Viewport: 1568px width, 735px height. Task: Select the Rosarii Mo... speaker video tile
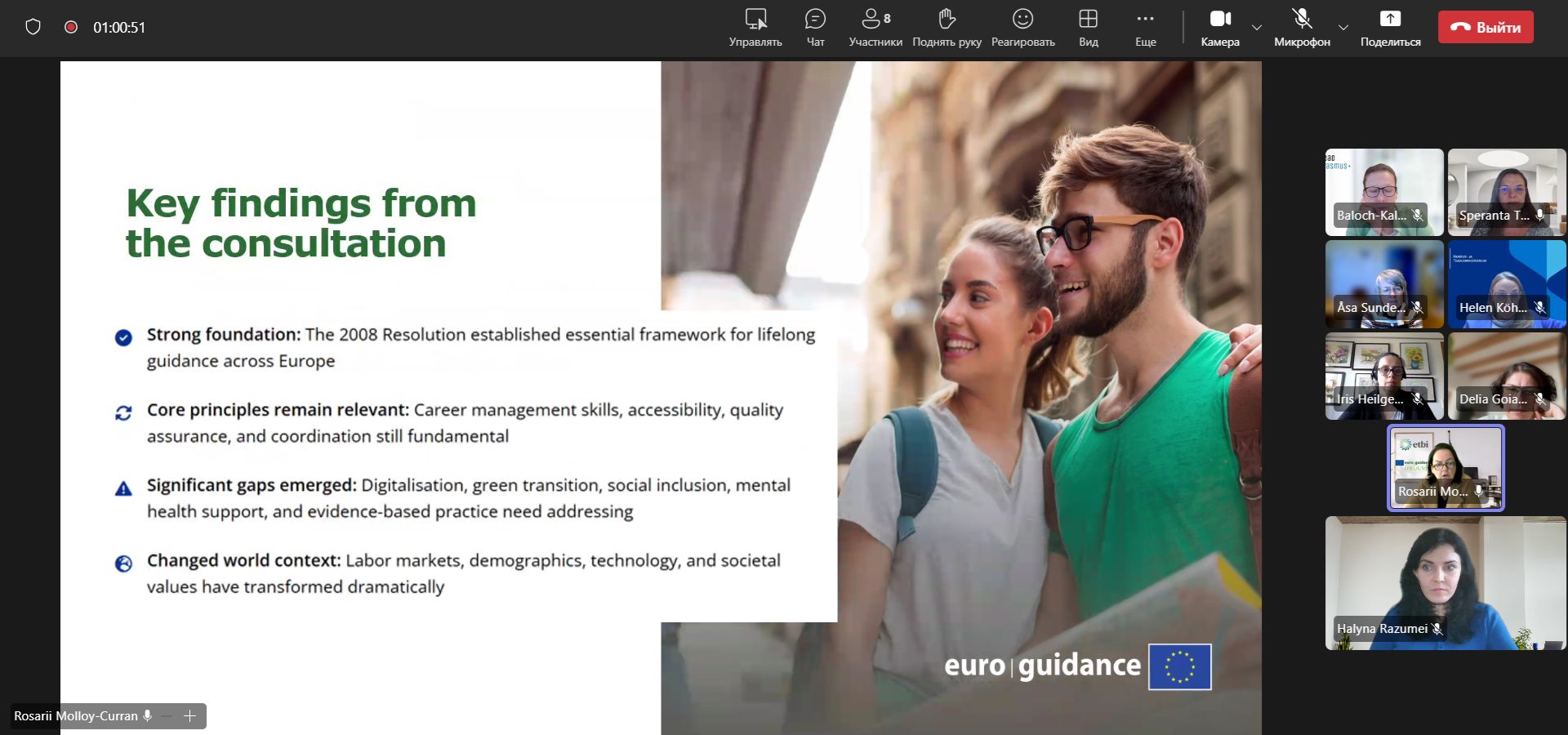pos(1445,467)
